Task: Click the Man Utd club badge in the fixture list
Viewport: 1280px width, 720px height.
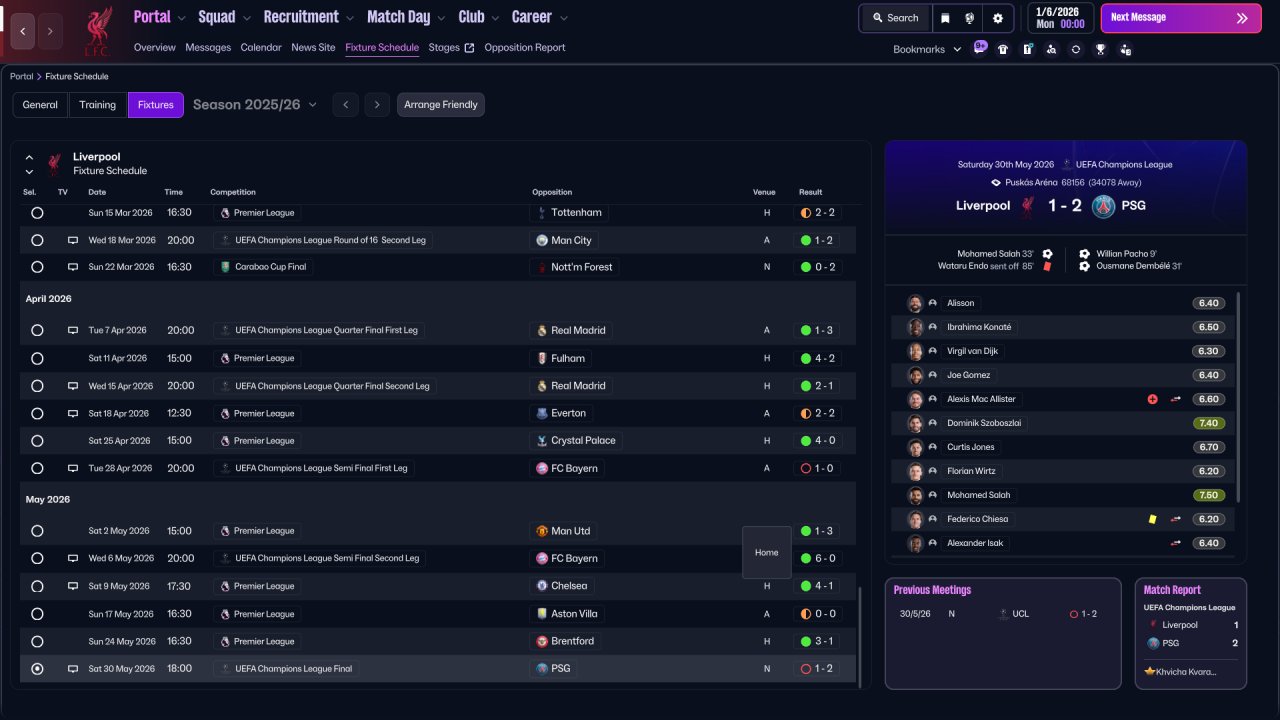Action: pos(542,531)
